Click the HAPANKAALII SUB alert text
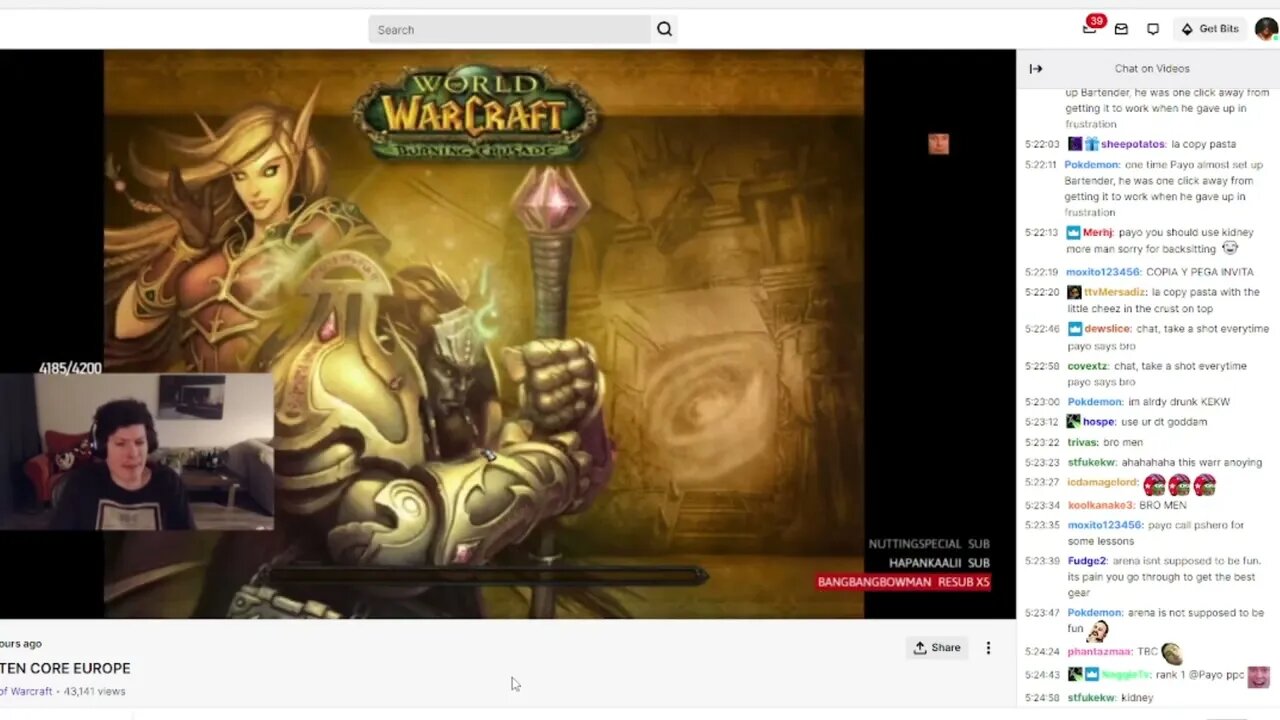 939,563
